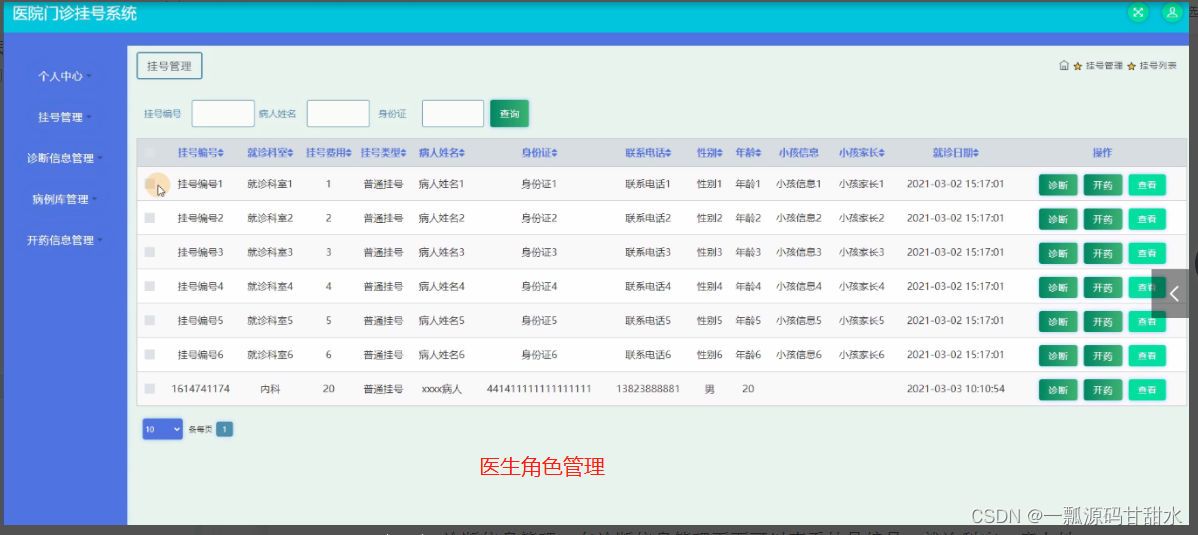
Task: Click 开药 for 挂号编号1 row
Action: coord(1102,185)
